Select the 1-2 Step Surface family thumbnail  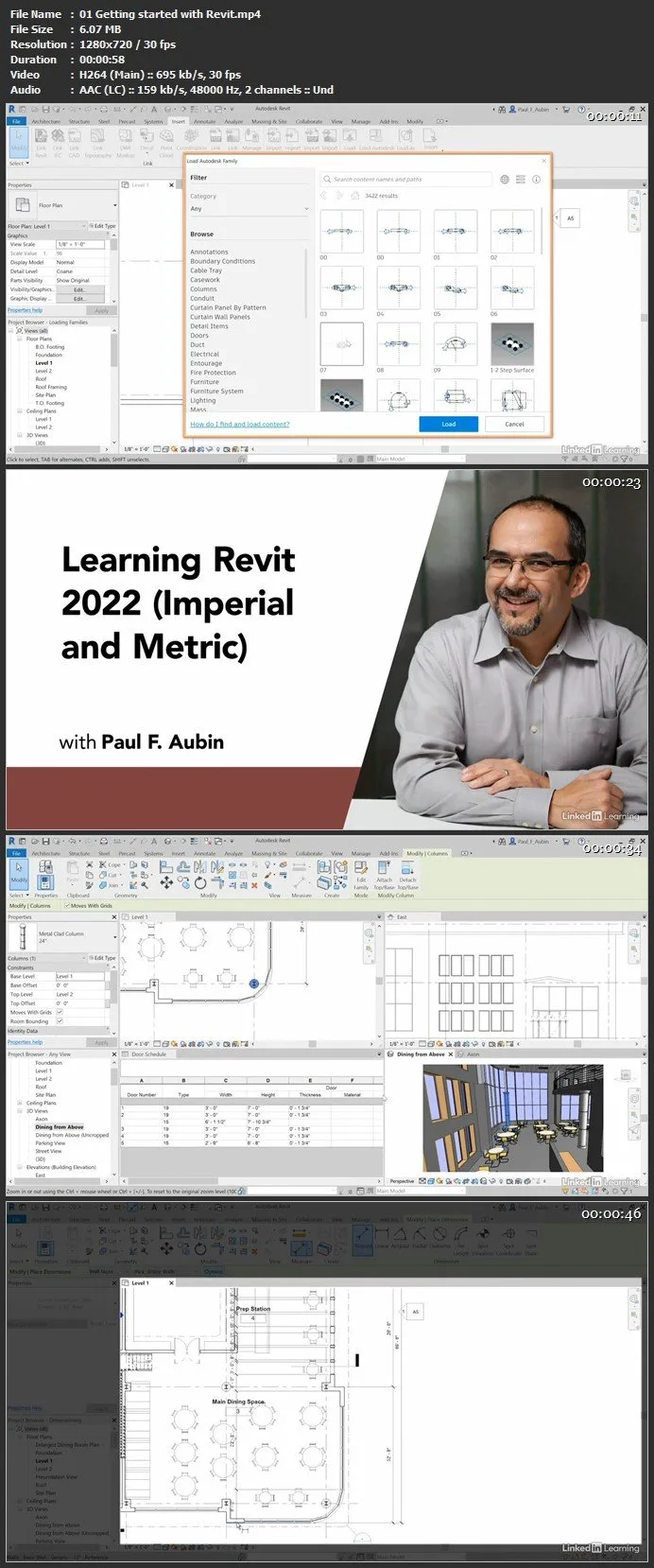pyautogui.click(x=512, y=344)
